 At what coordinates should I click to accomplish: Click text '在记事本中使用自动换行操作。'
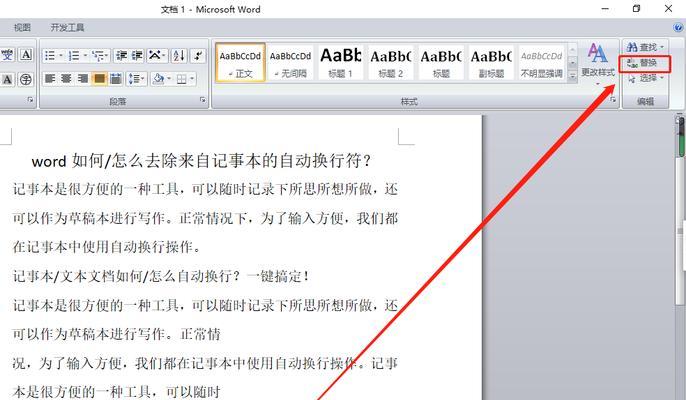107,247
